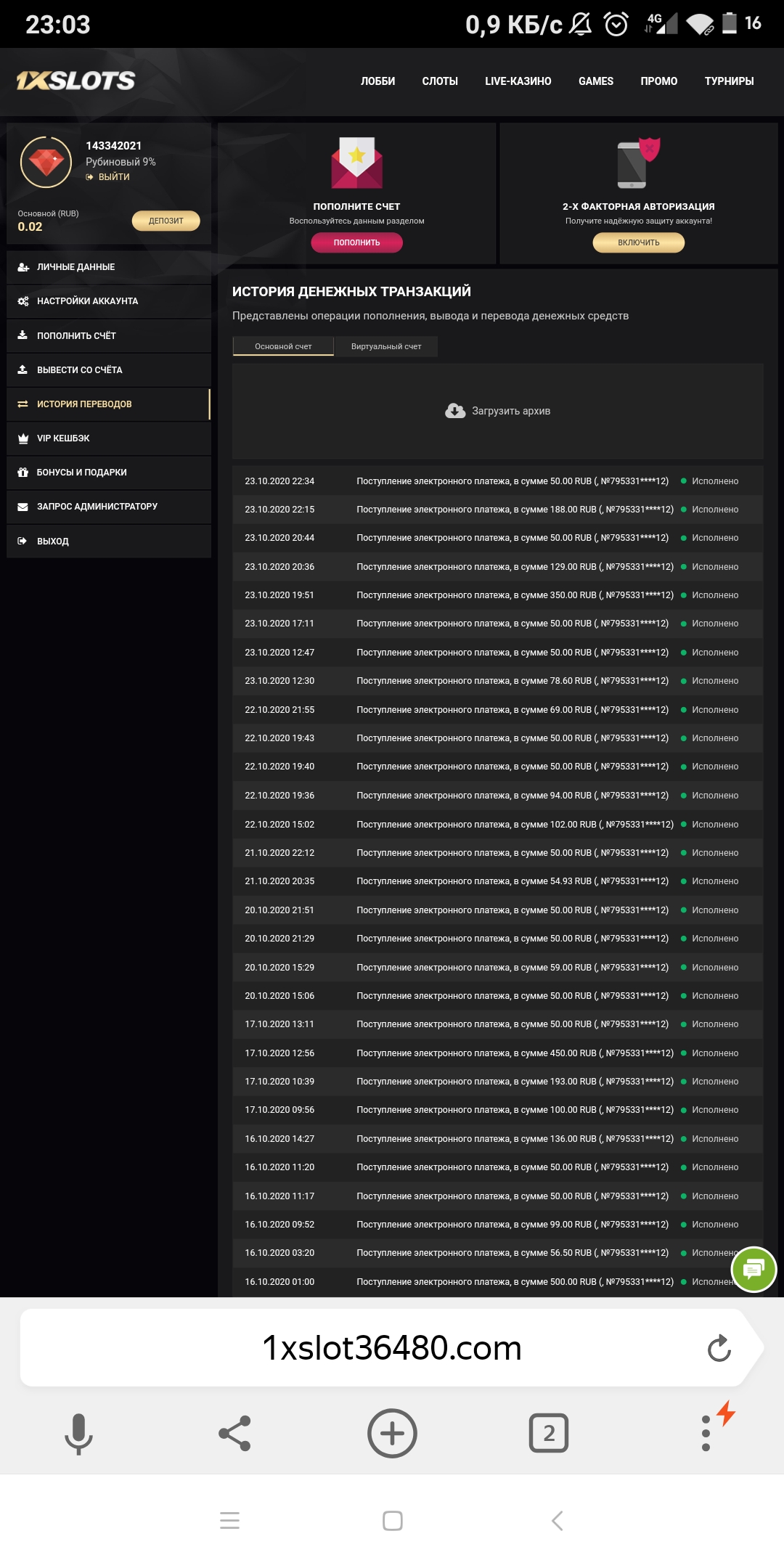Go to Турниры in top navigation
This screenshot has width=784, height=1568.
point(729,81)
